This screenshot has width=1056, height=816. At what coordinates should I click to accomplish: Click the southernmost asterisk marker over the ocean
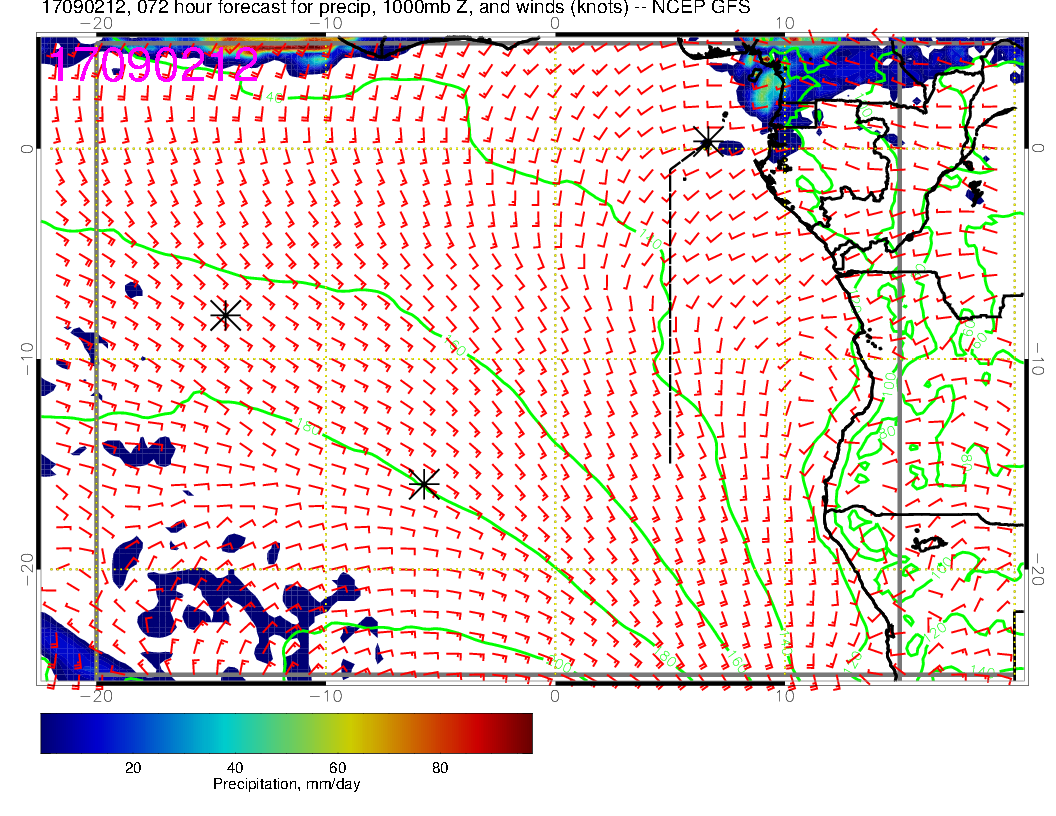[424, 484]
